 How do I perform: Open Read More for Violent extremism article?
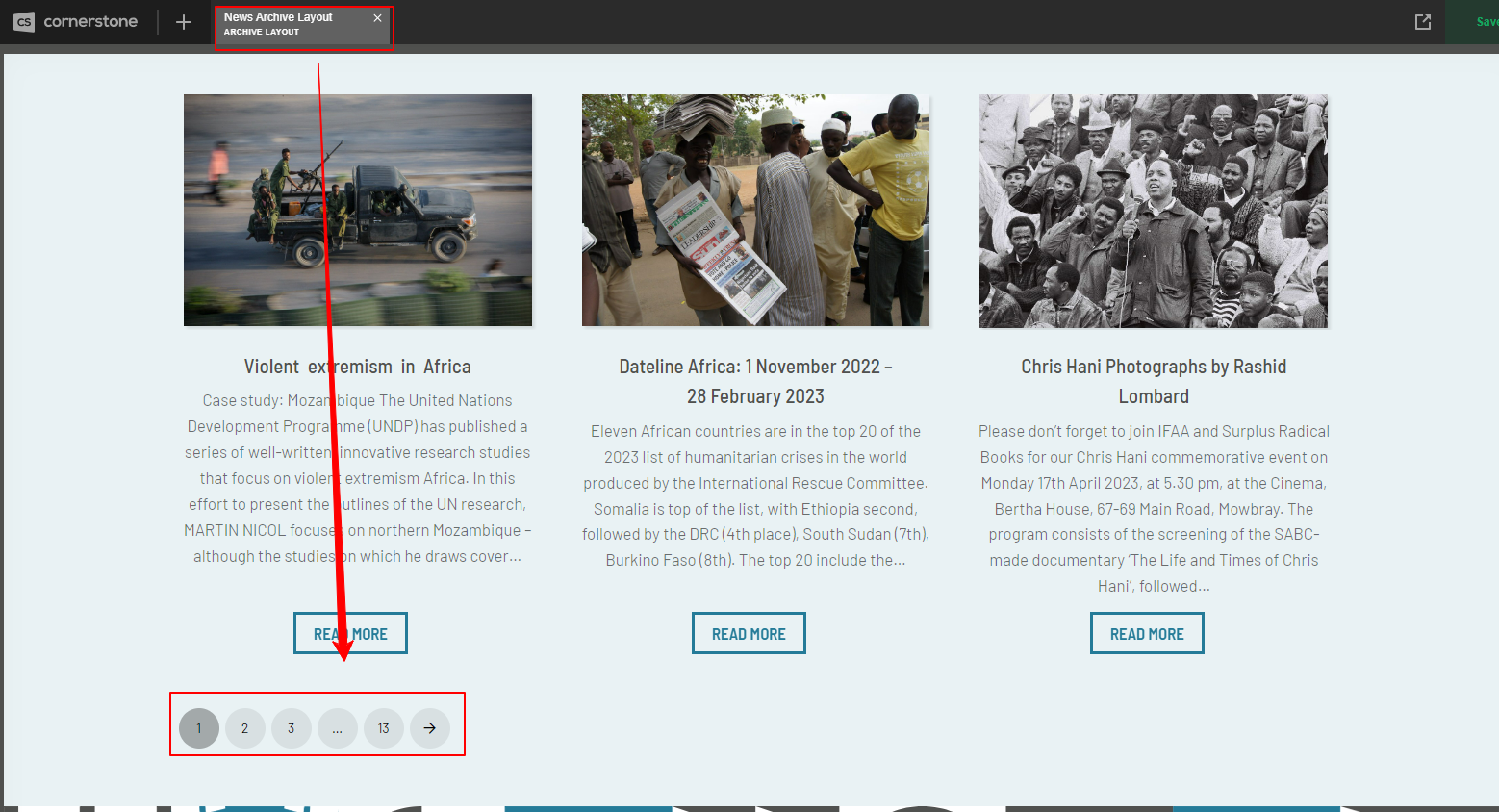pos(350,634)
